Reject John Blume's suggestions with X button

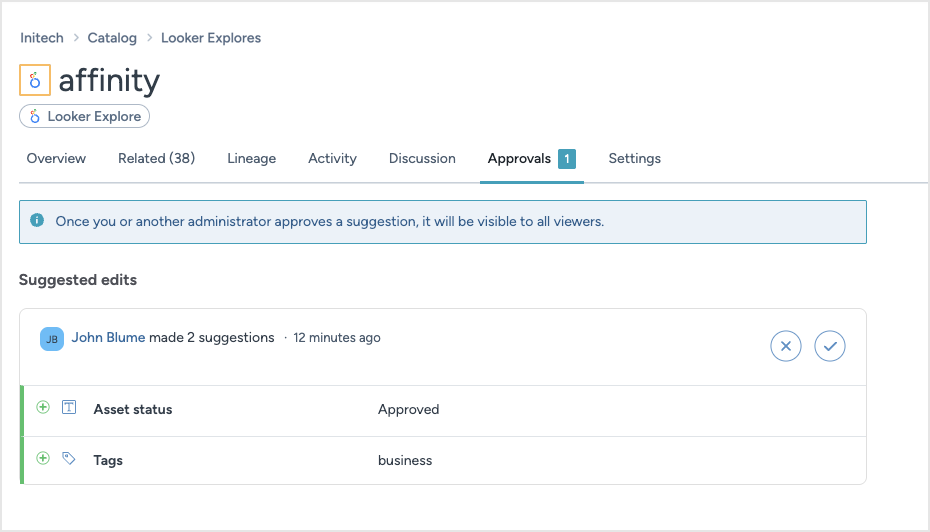(x=786, y=346)
